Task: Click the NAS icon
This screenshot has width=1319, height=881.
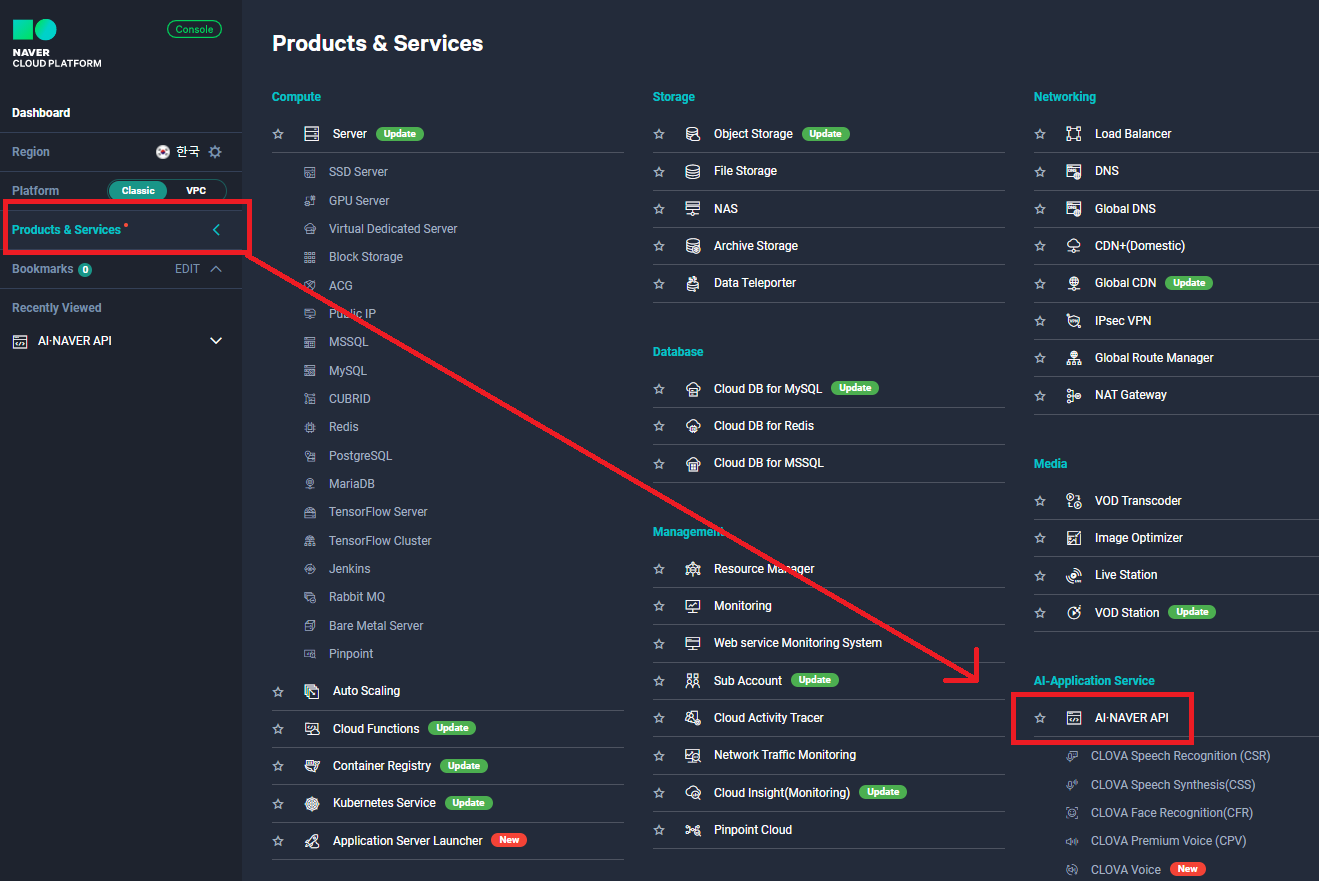Action: click(692, 209)
